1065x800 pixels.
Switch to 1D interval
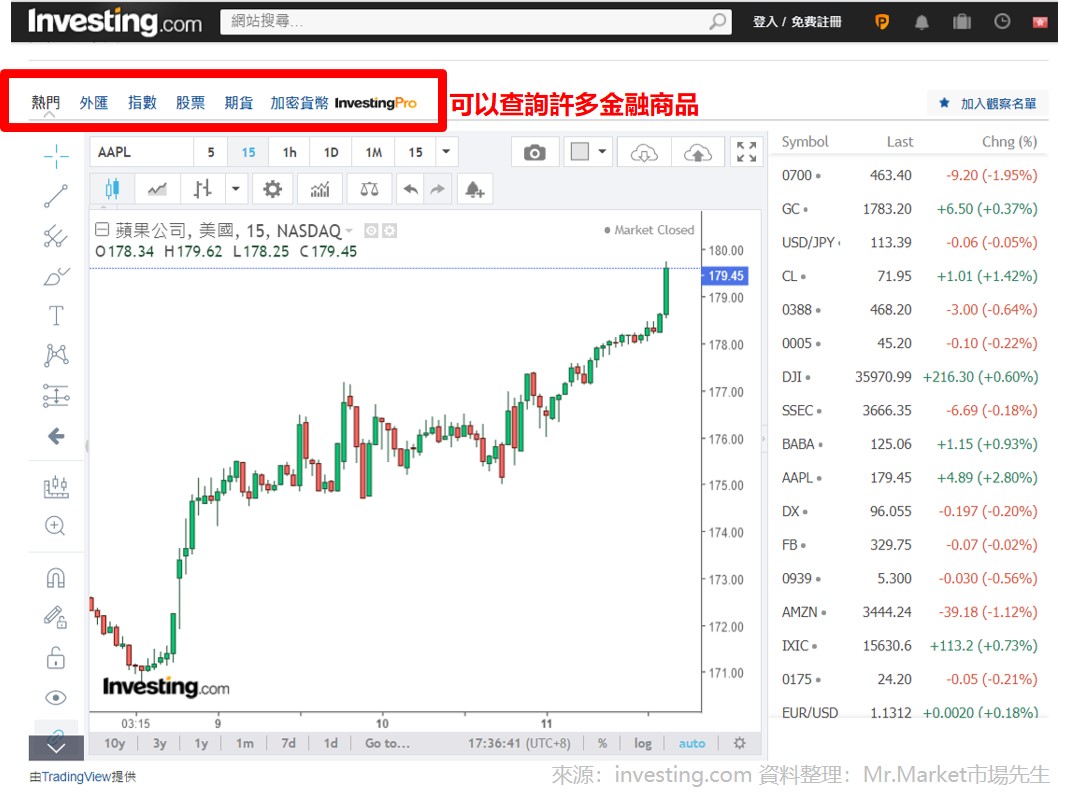point(331,152)
